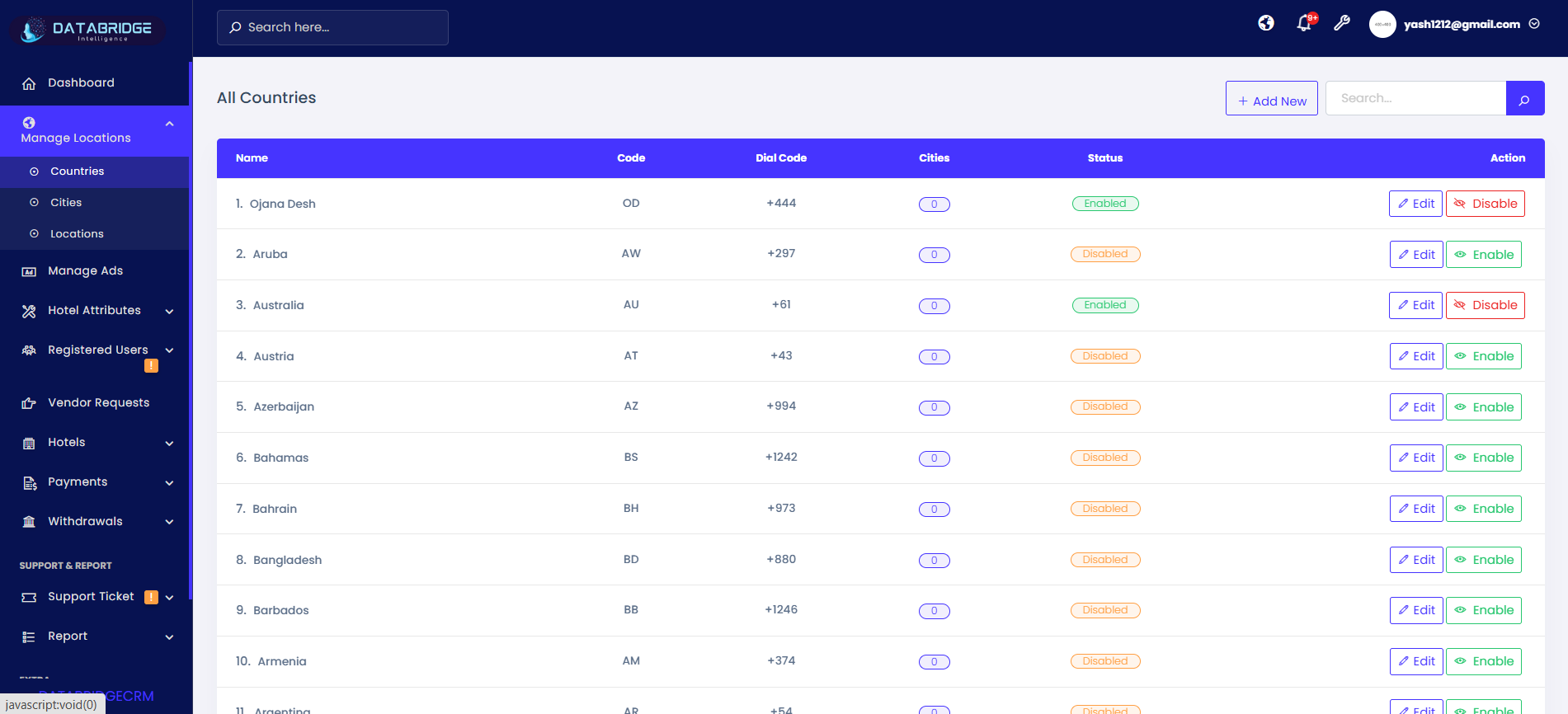Enable Barbados country

[1483, 610]
